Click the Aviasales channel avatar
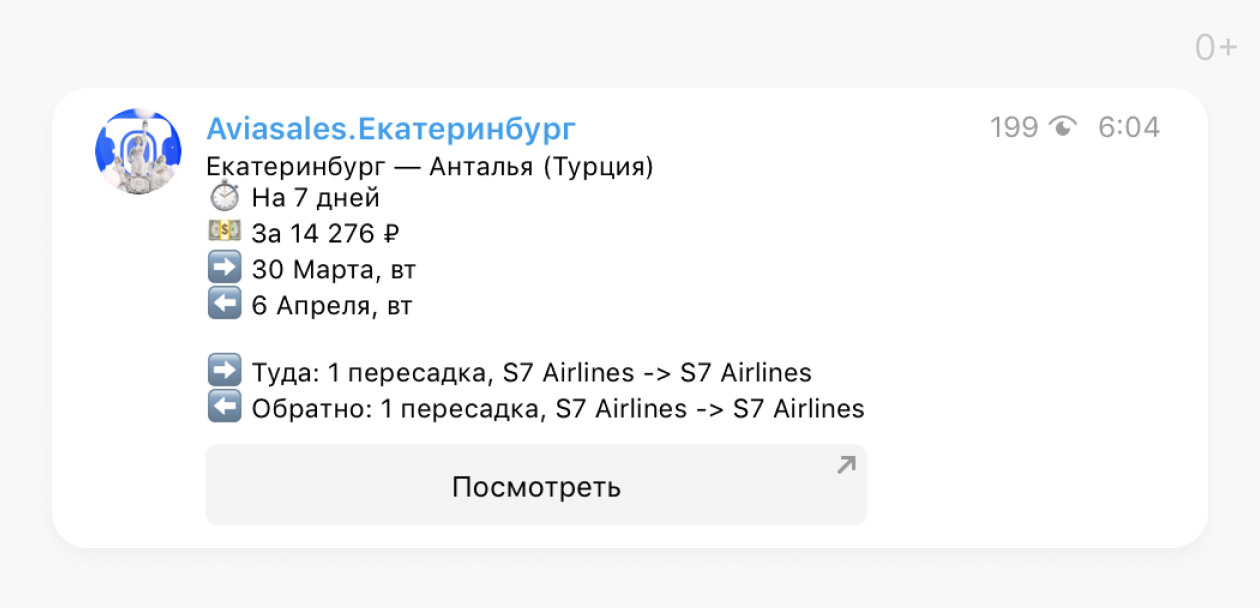Screen dimensions: 1260x608 [x=138, y=152]
